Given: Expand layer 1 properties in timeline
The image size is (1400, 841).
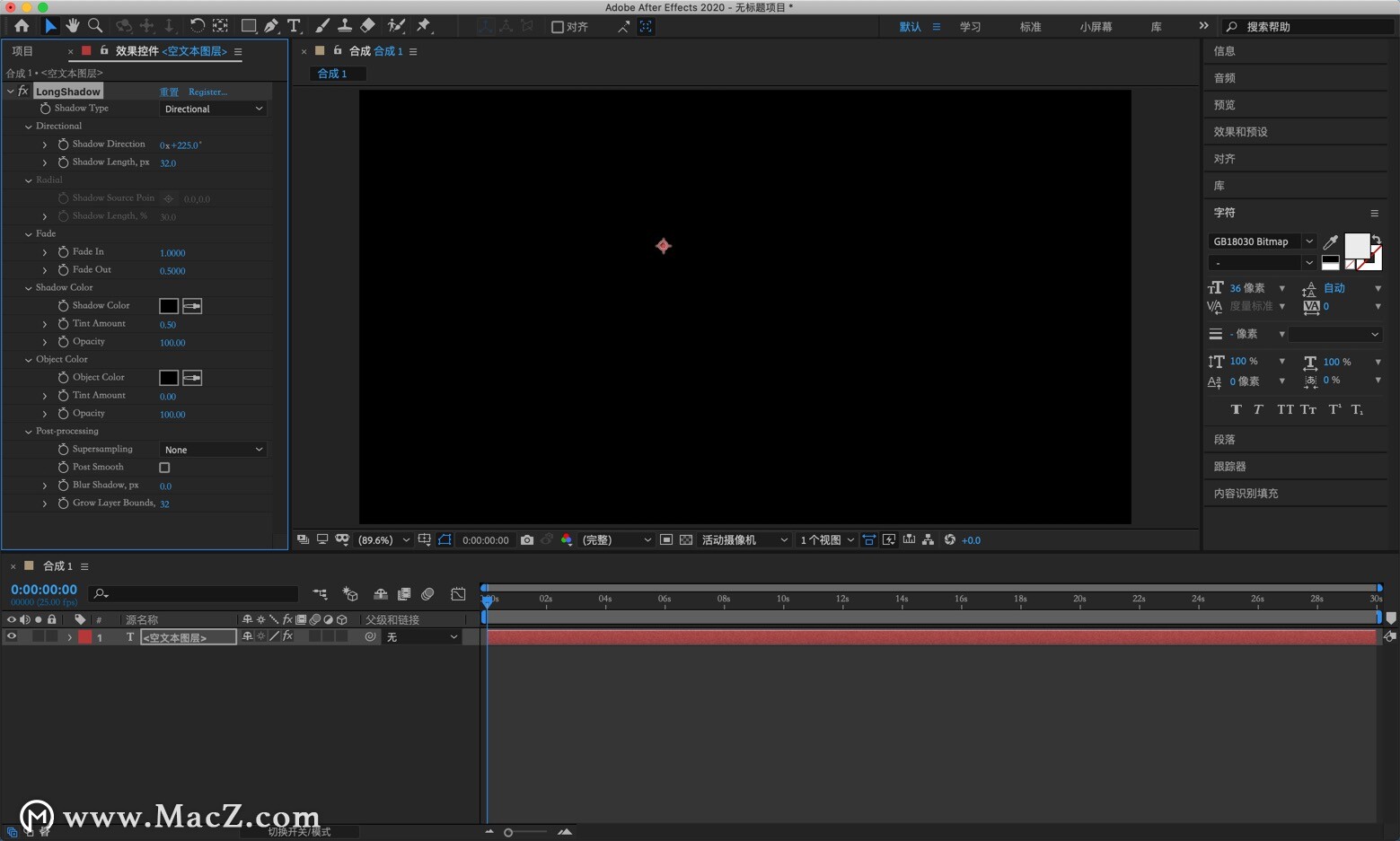Looking at the screenshot, I should pos(69,637).
